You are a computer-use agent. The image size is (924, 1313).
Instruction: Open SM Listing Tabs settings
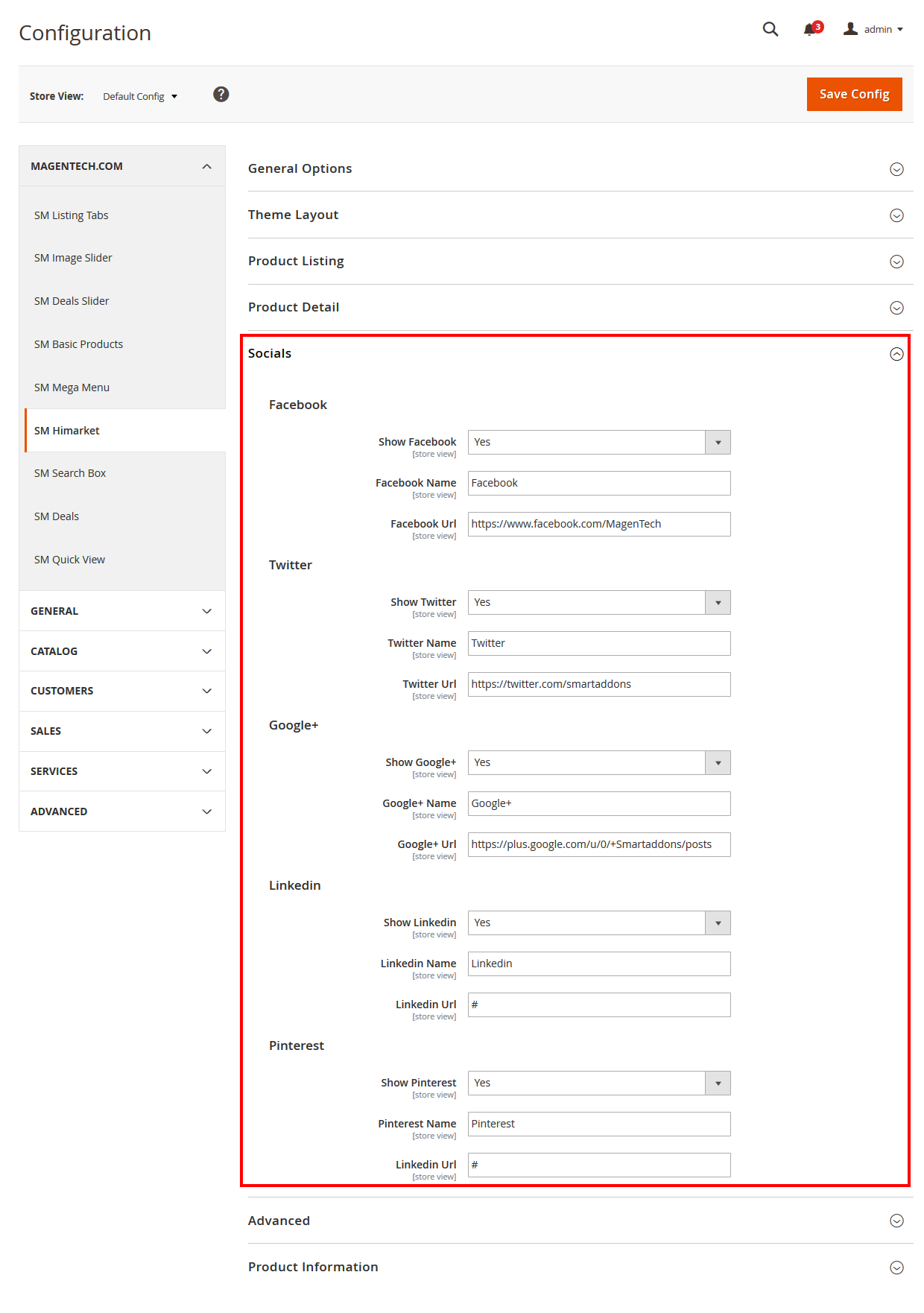72,215
